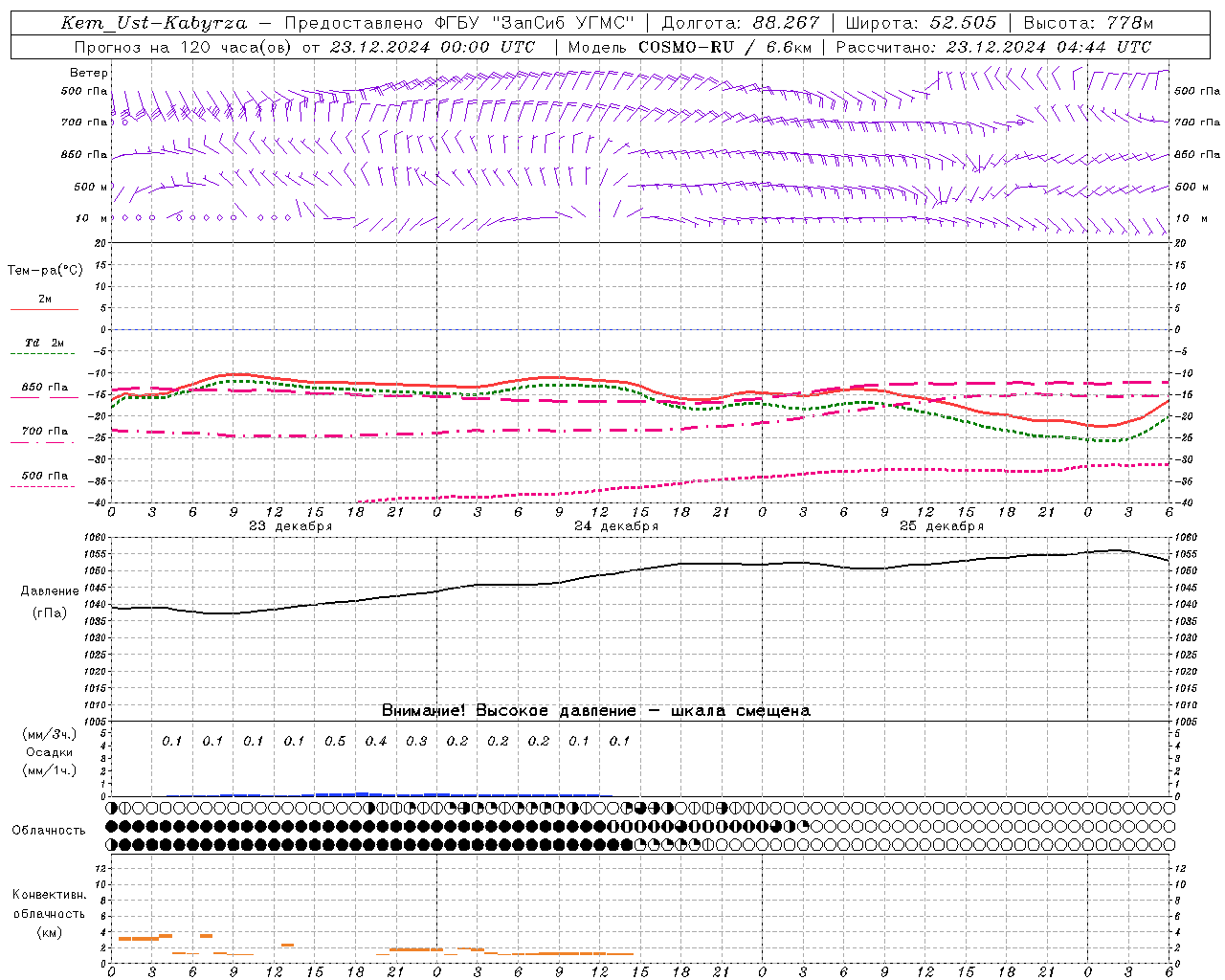Screen dimensions: 1225x980
Task: Click the Конвективн. label of convective cloudiness
Action: [x=49, y=895]
